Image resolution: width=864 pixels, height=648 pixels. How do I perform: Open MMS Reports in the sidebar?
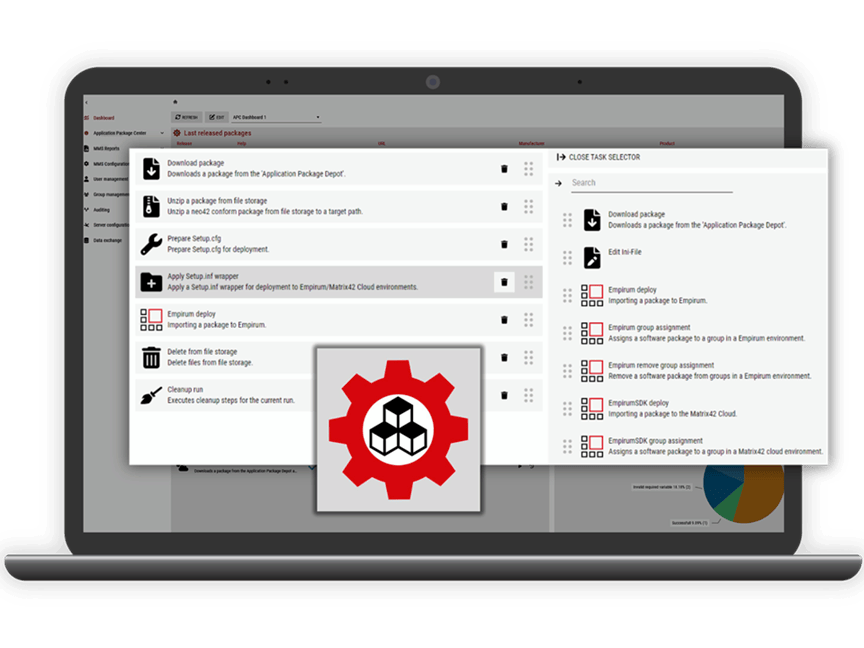tap(106, 149)
